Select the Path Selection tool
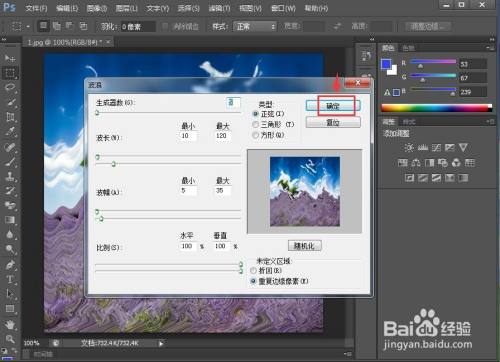 click(x=10, y=293)
